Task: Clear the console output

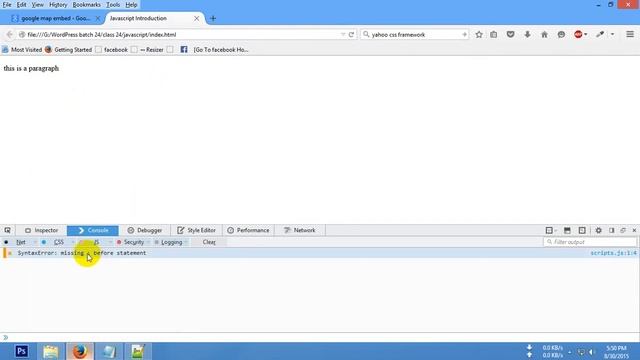Action: point(209,242)
